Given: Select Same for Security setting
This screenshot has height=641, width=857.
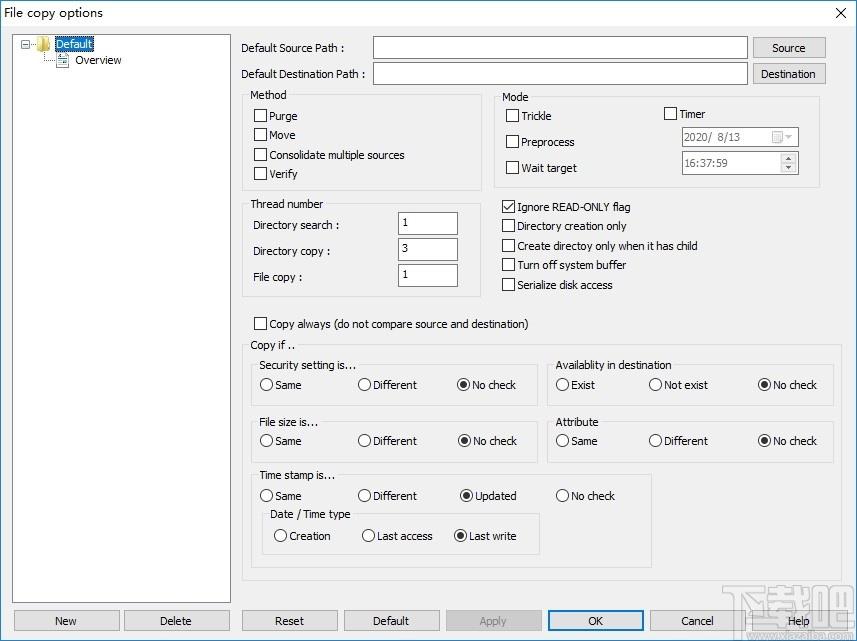Looking at the screenshot, I should (x=266, y=385).
